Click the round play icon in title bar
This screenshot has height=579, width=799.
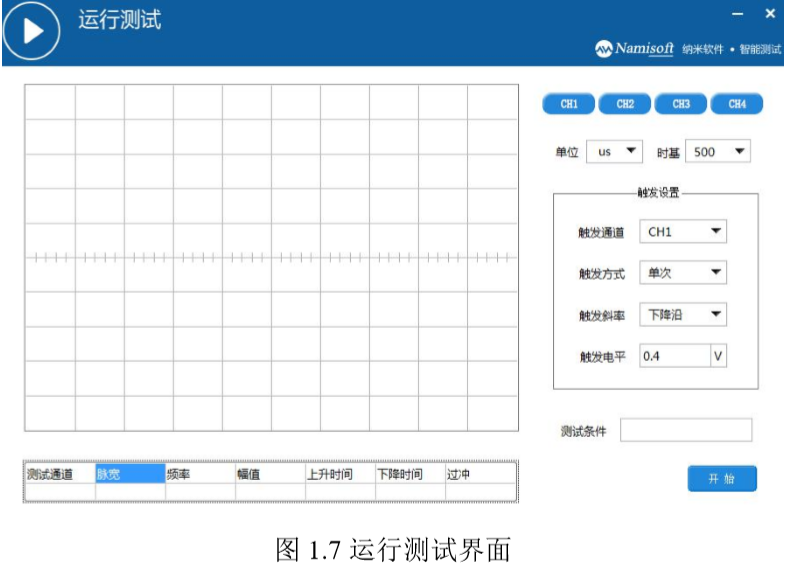coord(33,32)
